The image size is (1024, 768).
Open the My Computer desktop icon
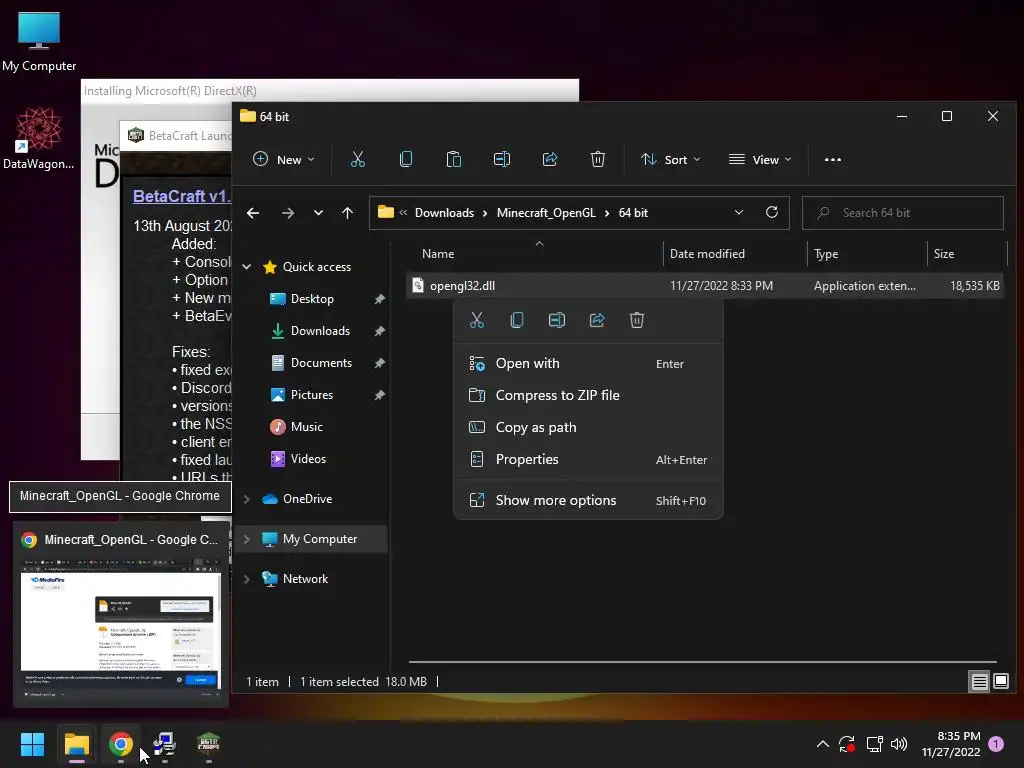click(x=39, y=42)
